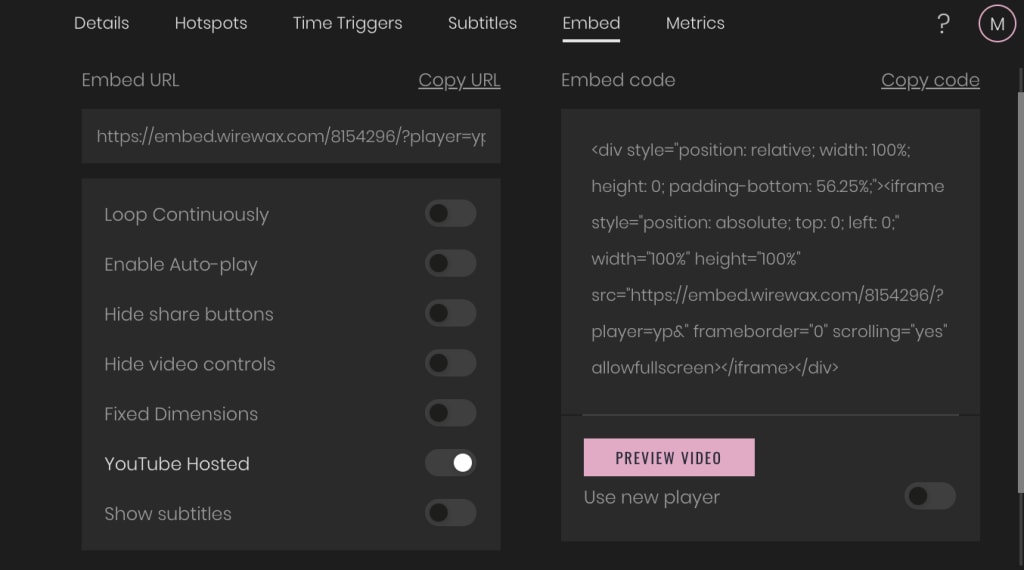Toggle Hide video controls switch
Image resolution: width=1024 pixels, height=570 pixels.
click(x=451, y=363)
